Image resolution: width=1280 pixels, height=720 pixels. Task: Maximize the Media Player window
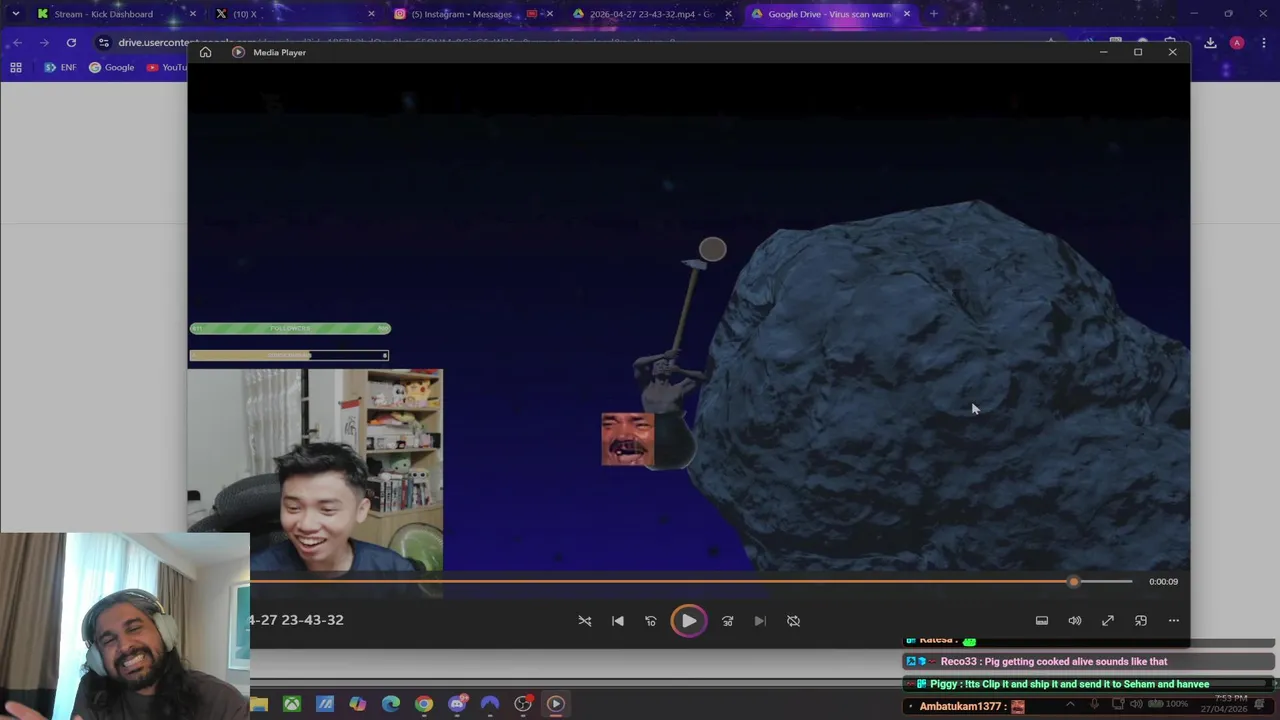(x=1138, y=52)
